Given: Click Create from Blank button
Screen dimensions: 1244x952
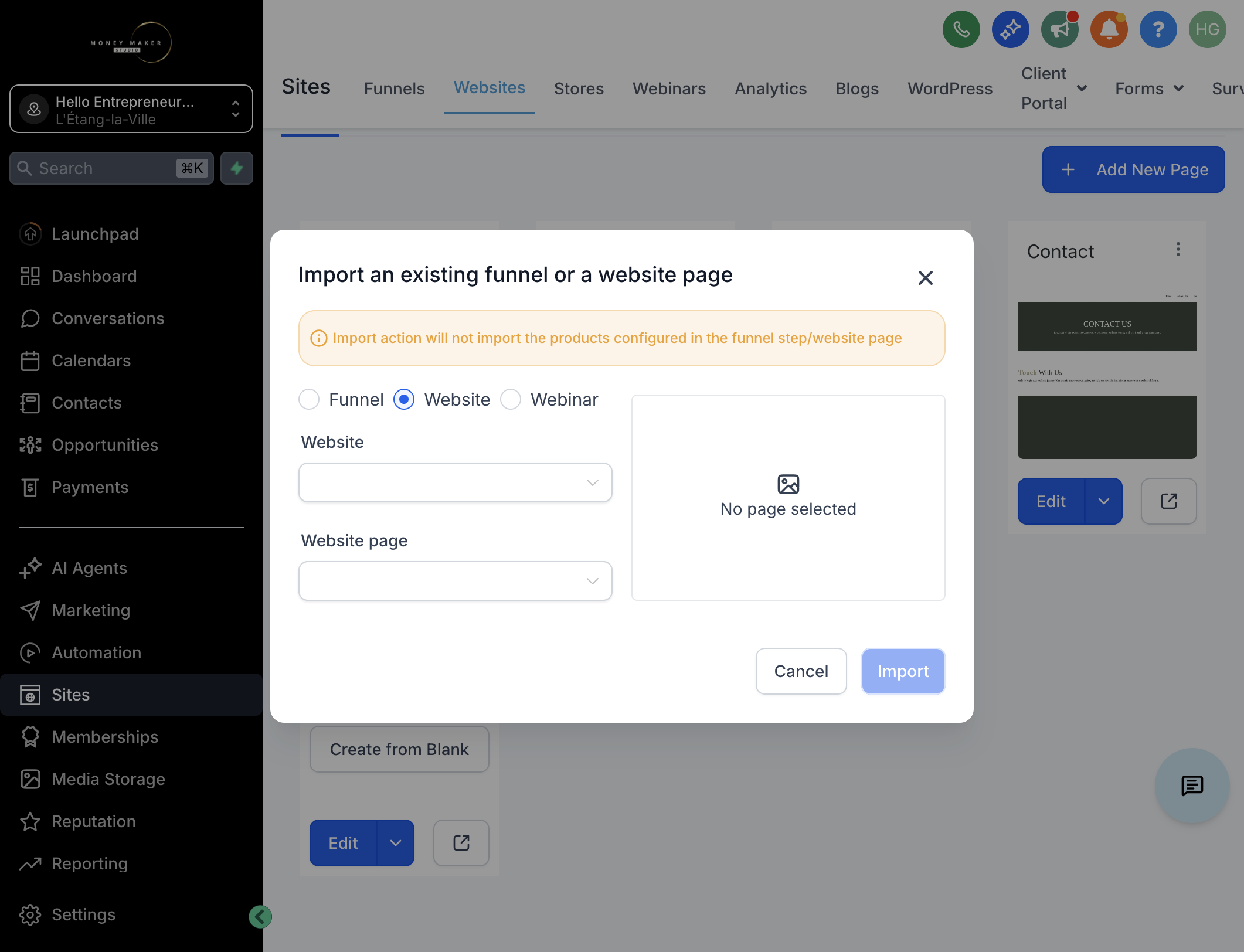Looking at the screenshot, I should [x=399, y=749].
